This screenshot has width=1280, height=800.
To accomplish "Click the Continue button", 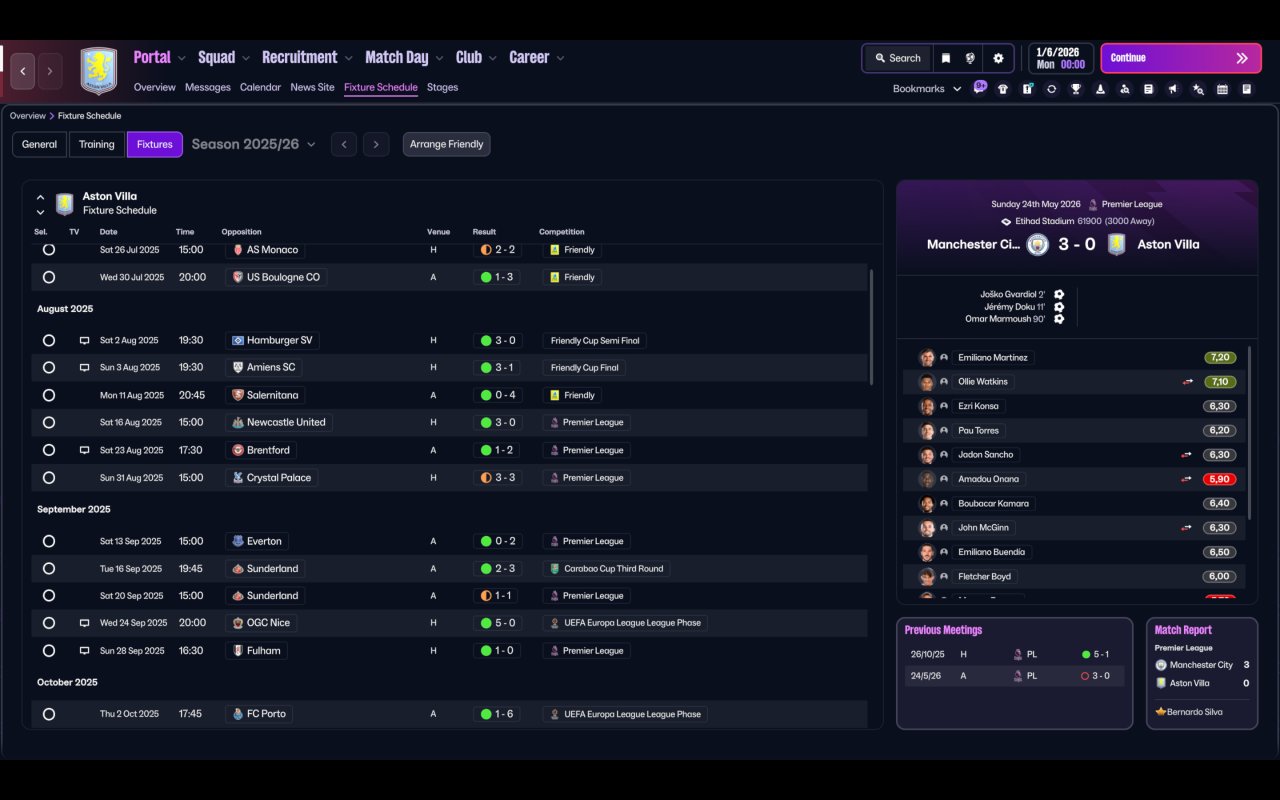I will click(1181, 58).
